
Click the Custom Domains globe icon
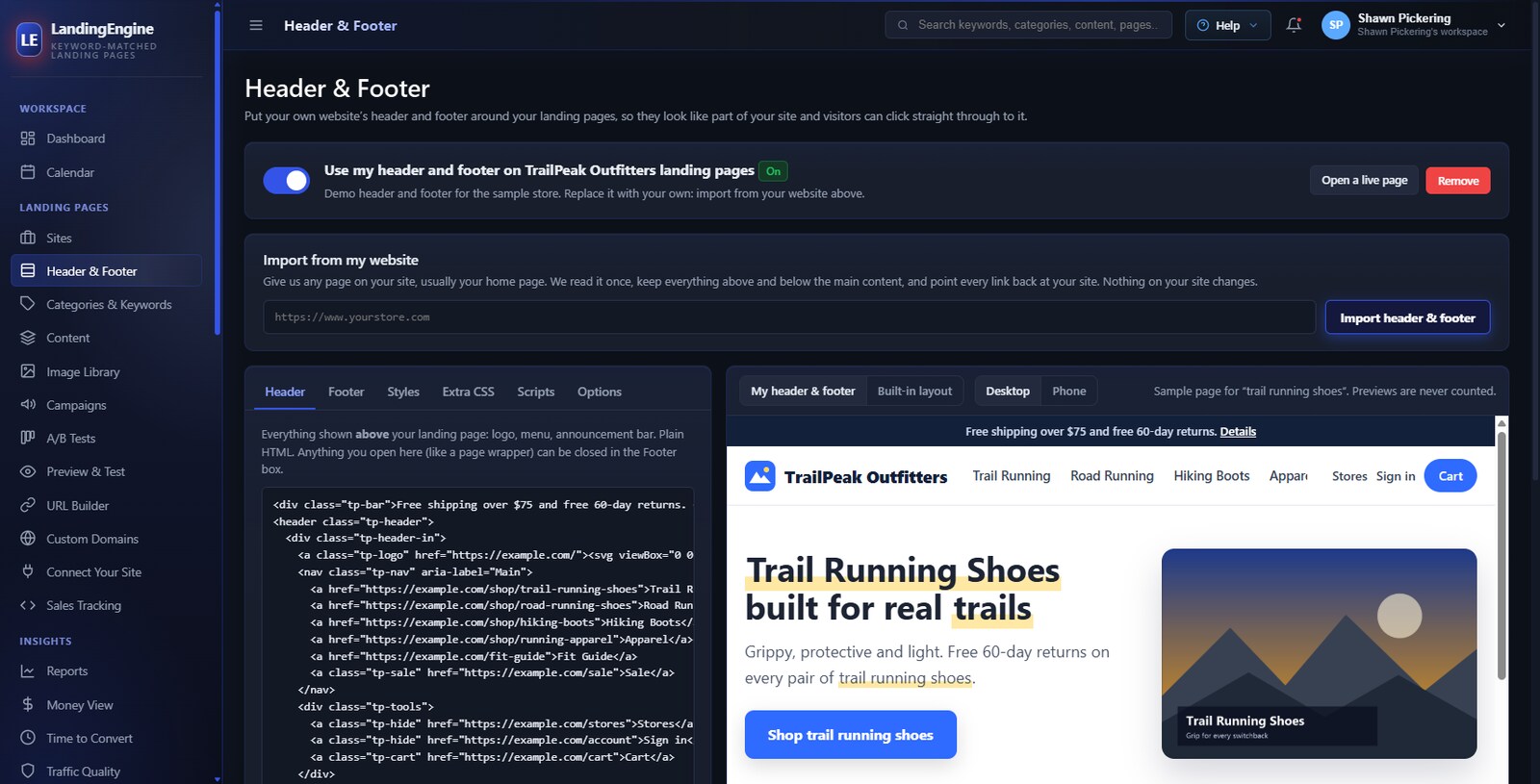tap(28, 539)
